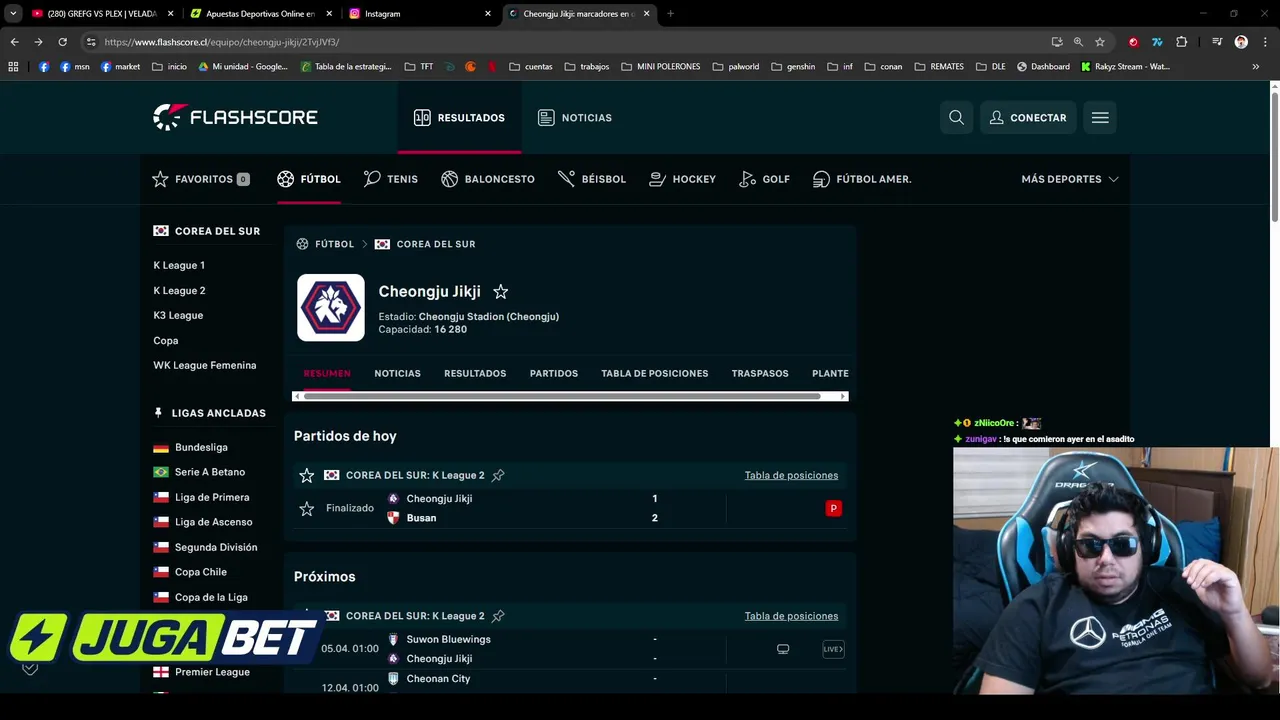Screen dimensions: 1280x720
Task: Pin K League 2 in Partidos de hoy
Action: tap(498, 475)
